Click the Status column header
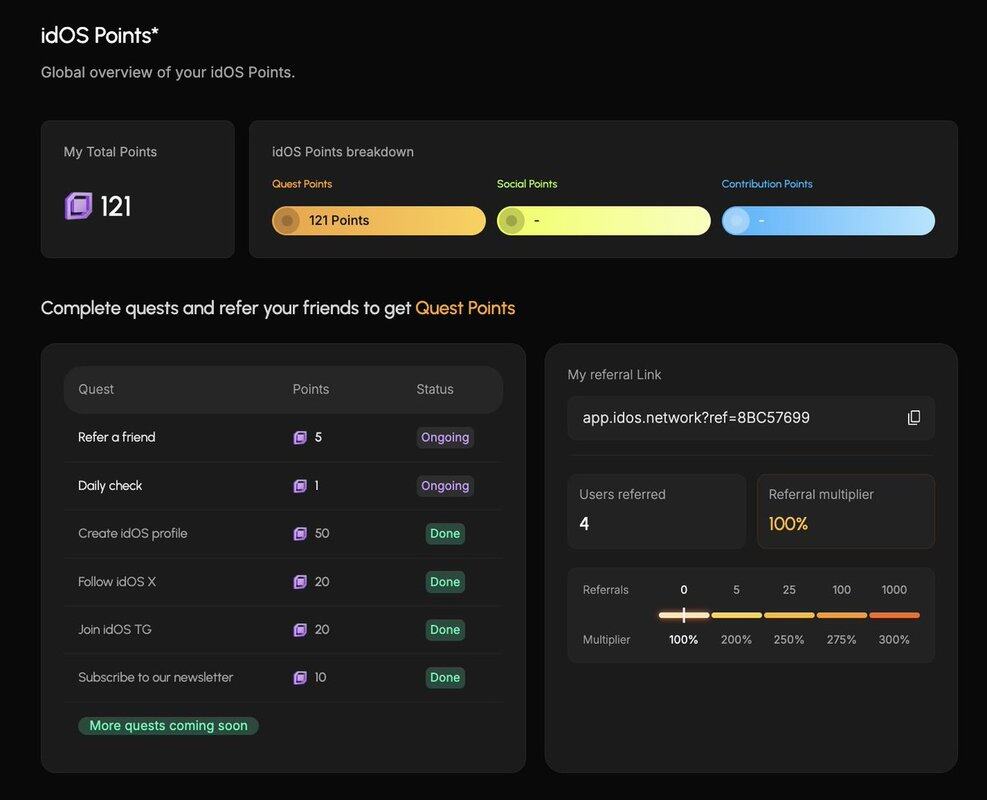Viewport: 987px width, 800px height. [x=435, y=389]
